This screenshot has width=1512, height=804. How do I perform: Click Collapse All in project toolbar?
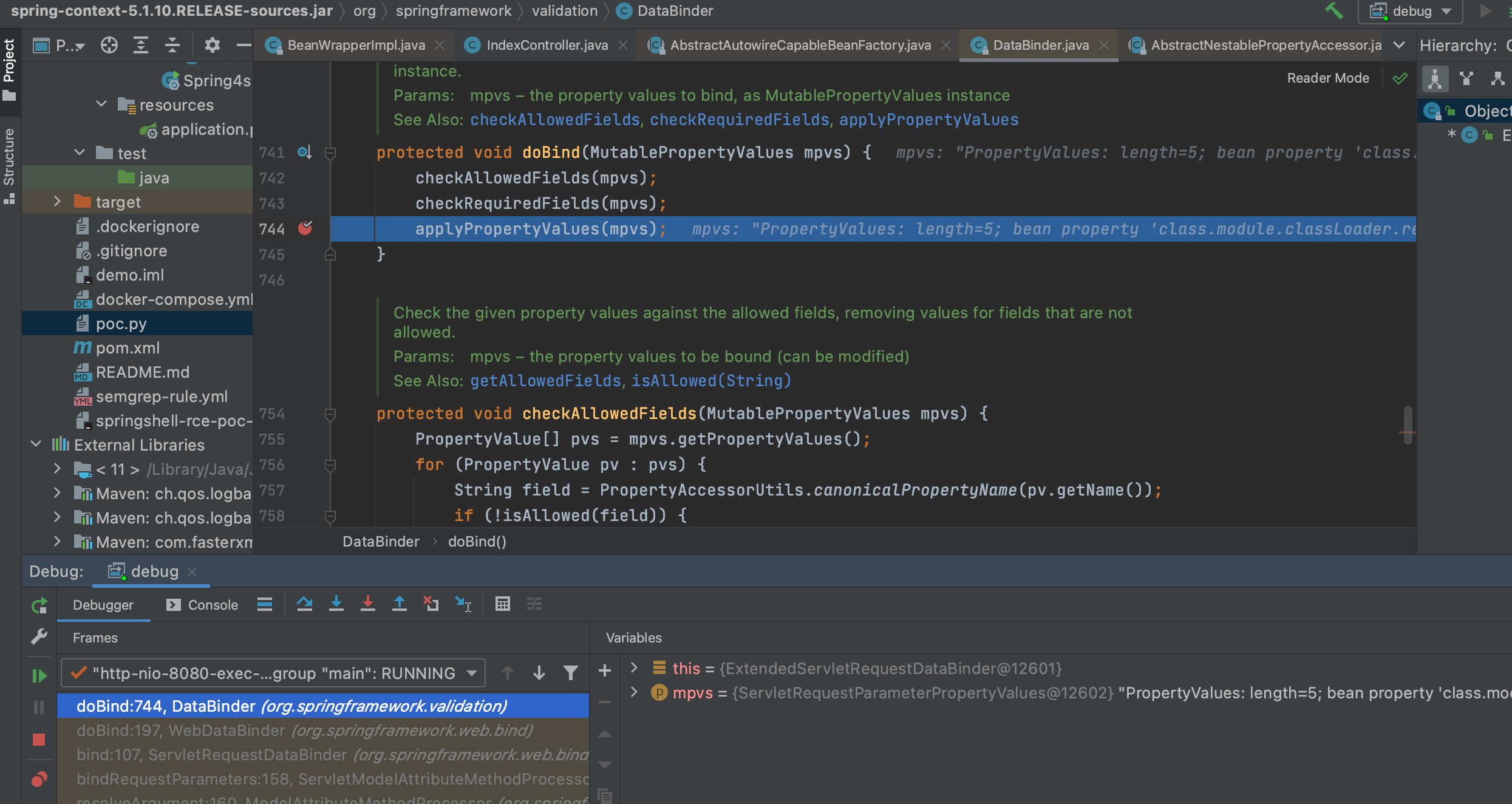[x=172, y=46]
